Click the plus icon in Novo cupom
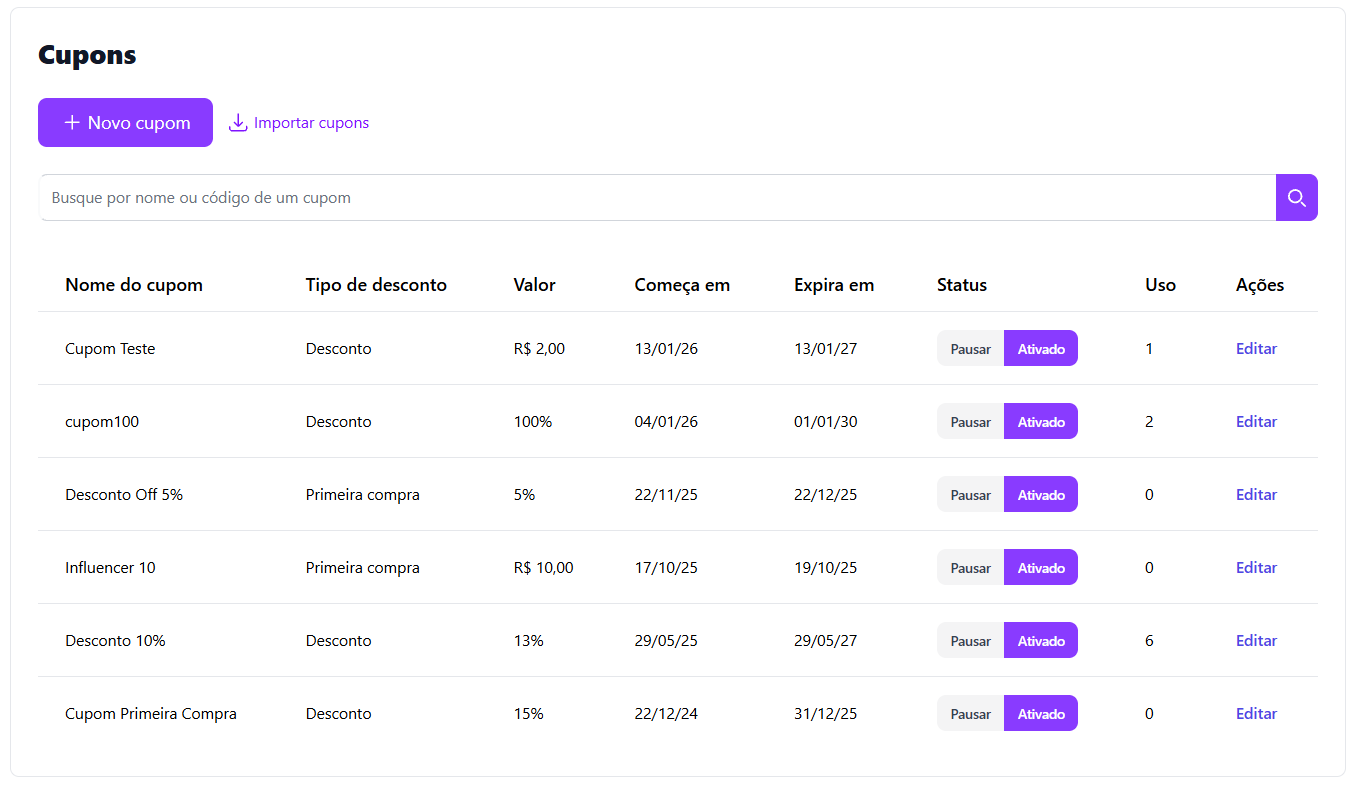1363x791 pixels. pyautogui.click(x=72, y=123)
